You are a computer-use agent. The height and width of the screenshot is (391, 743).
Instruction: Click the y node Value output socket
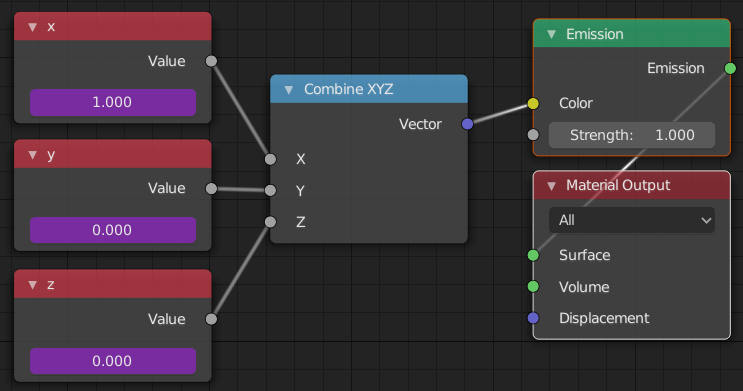click(x=211, y=189)
